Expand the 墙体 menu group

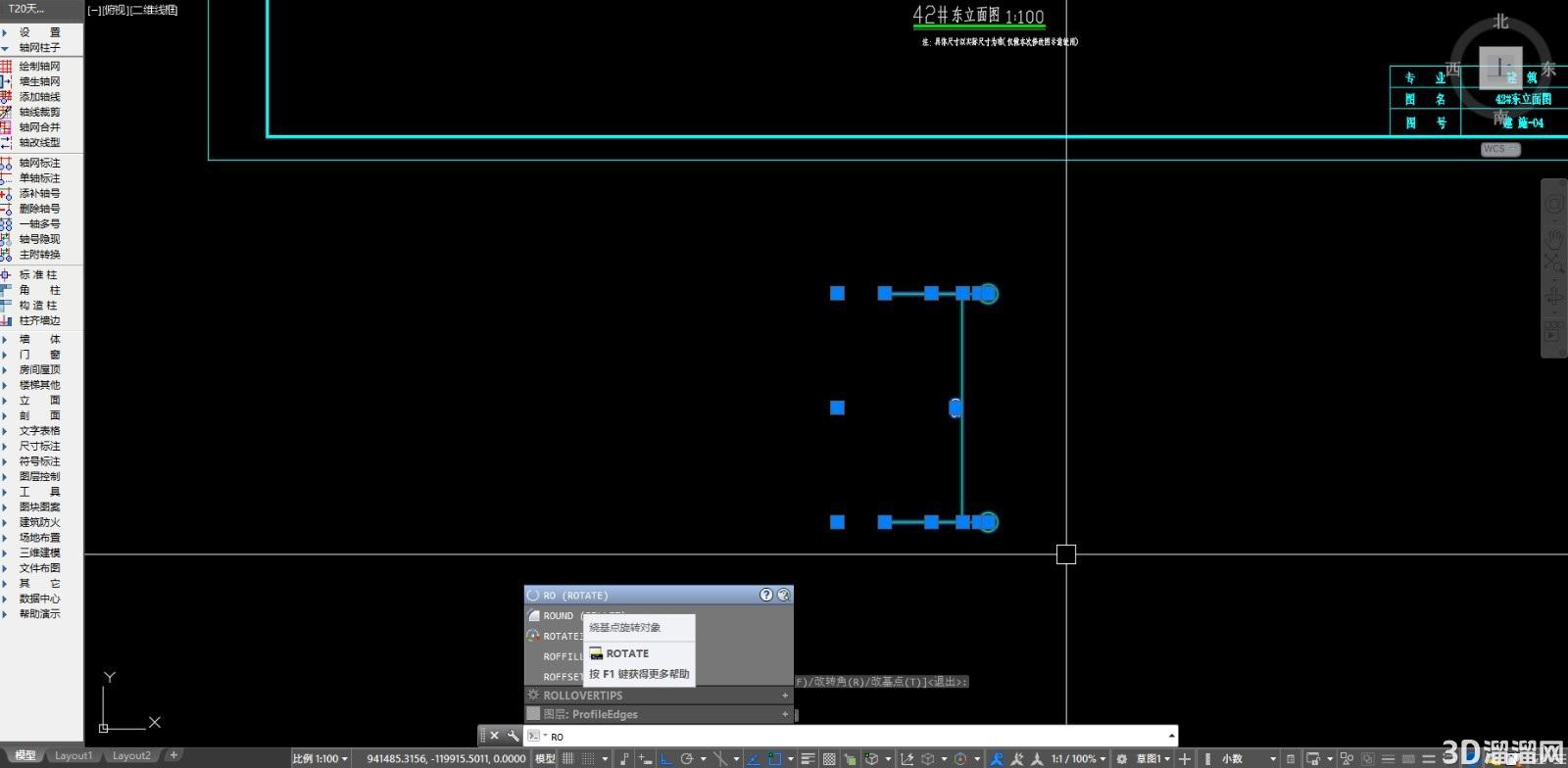point(39,339)
